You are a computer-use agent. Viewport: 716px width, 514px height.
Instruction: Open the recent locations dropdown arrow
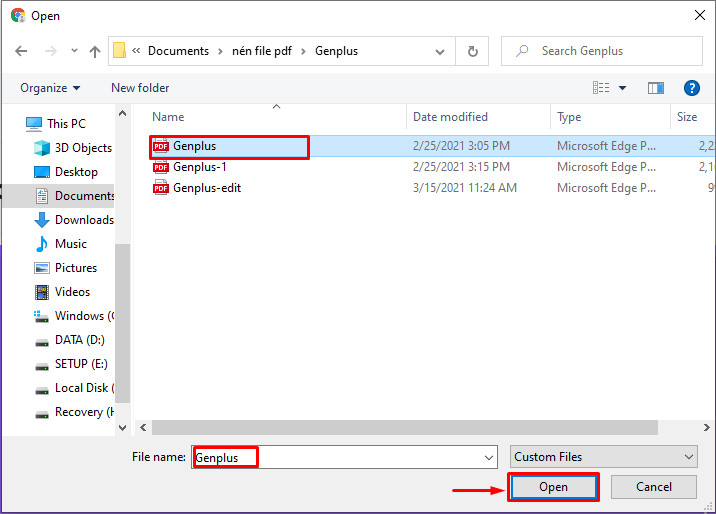74,51
